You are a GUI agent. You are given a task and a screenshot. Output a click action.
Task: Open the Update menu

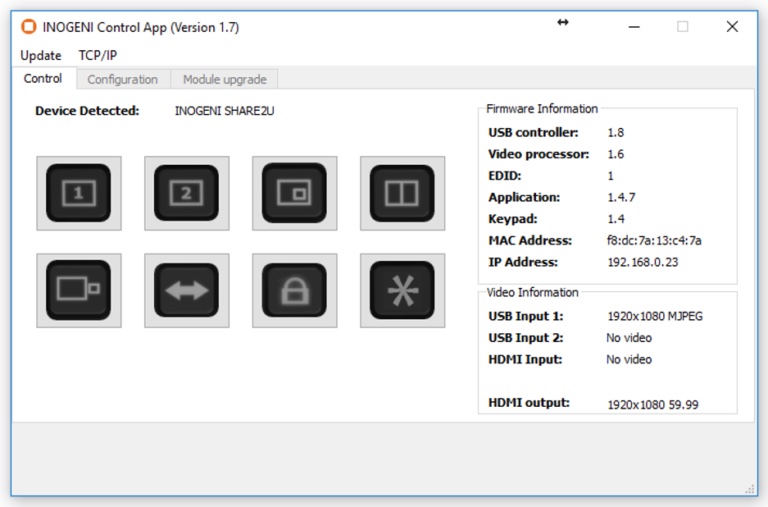click(41, 55)
